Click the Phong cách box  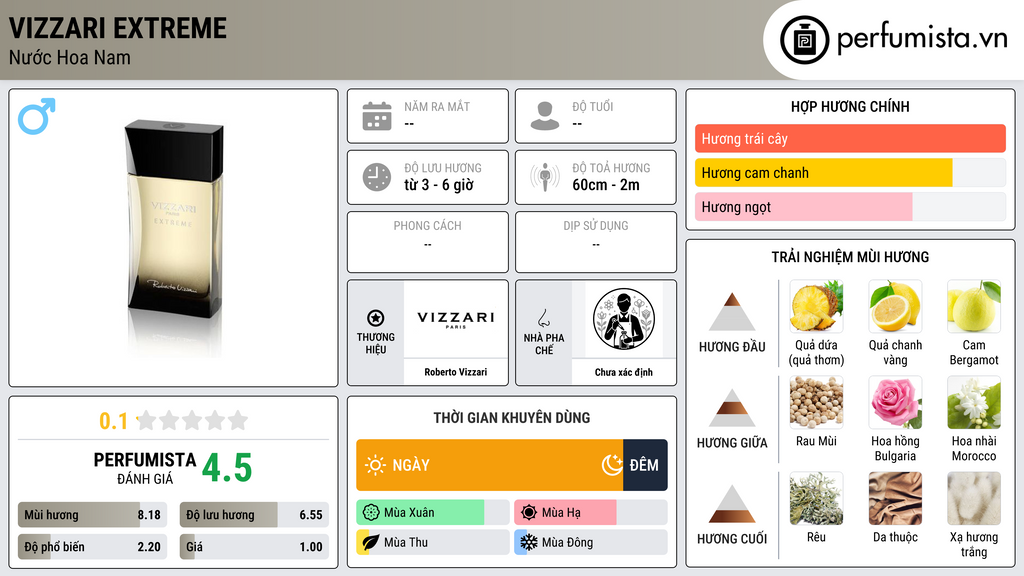(x=428, y=242)
